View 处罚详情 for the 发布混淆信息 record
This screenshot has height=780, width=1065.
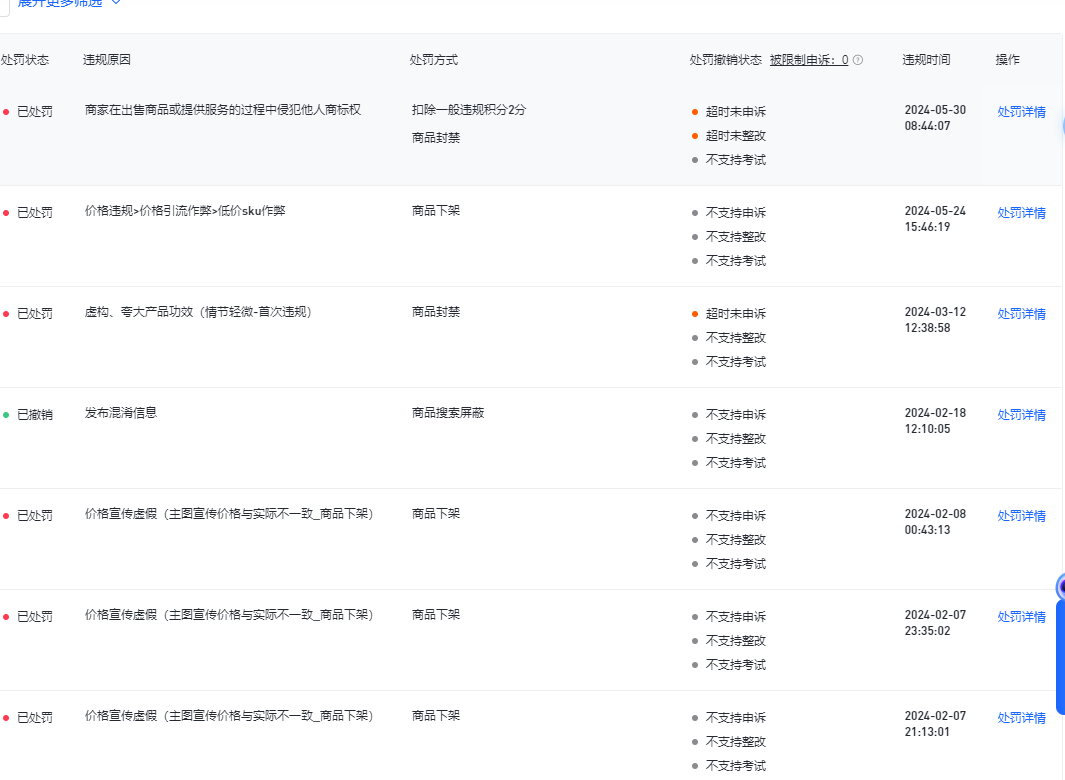click(1021, 415)
